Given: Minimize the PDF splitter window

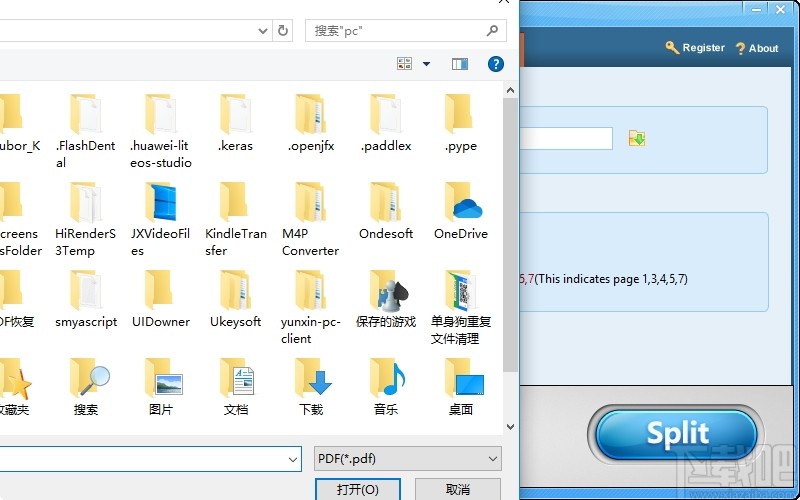Looking at the screenshot, I should pos(757,9).
